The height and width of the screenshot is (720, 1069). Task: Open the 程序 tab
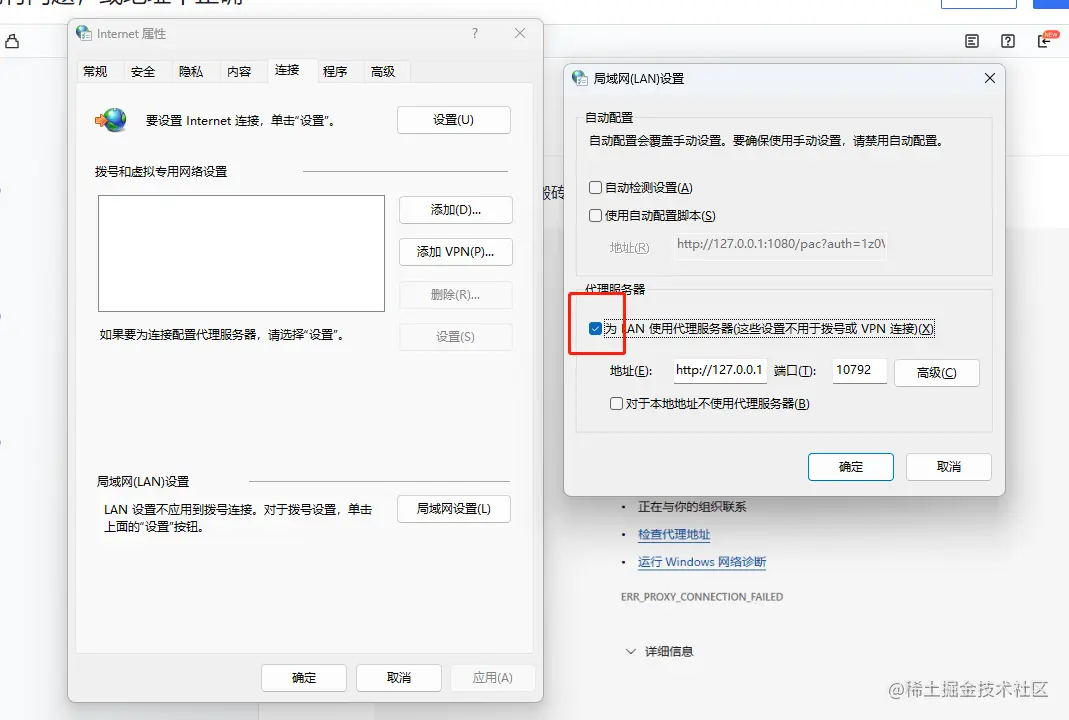coord(335,72)
